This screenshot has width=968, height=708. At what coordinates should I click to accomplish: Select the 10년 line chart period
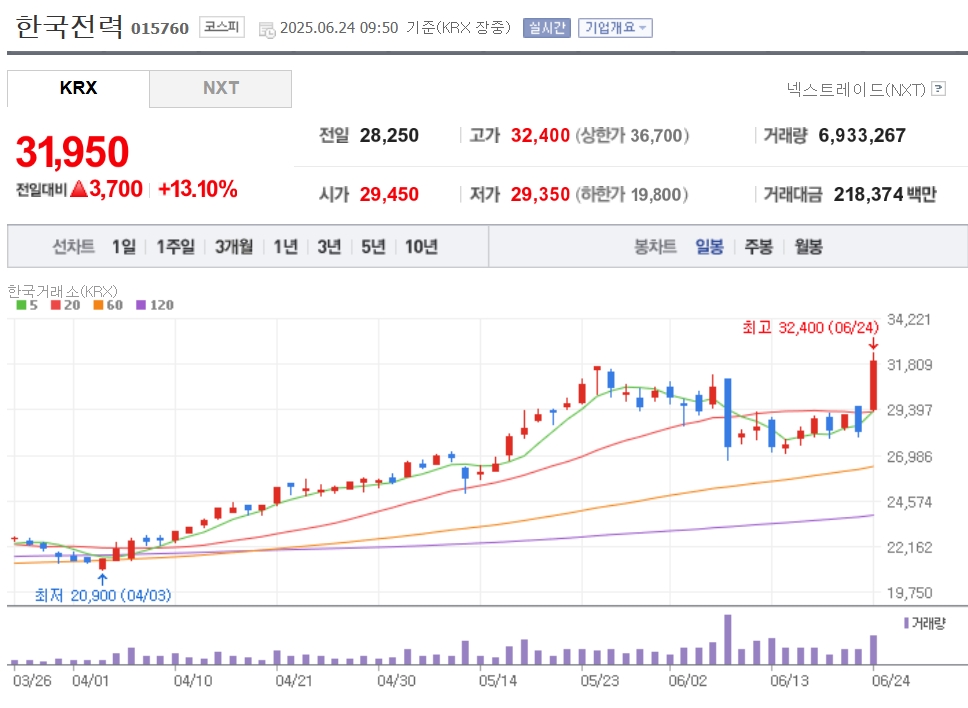(x=421, y=247)
